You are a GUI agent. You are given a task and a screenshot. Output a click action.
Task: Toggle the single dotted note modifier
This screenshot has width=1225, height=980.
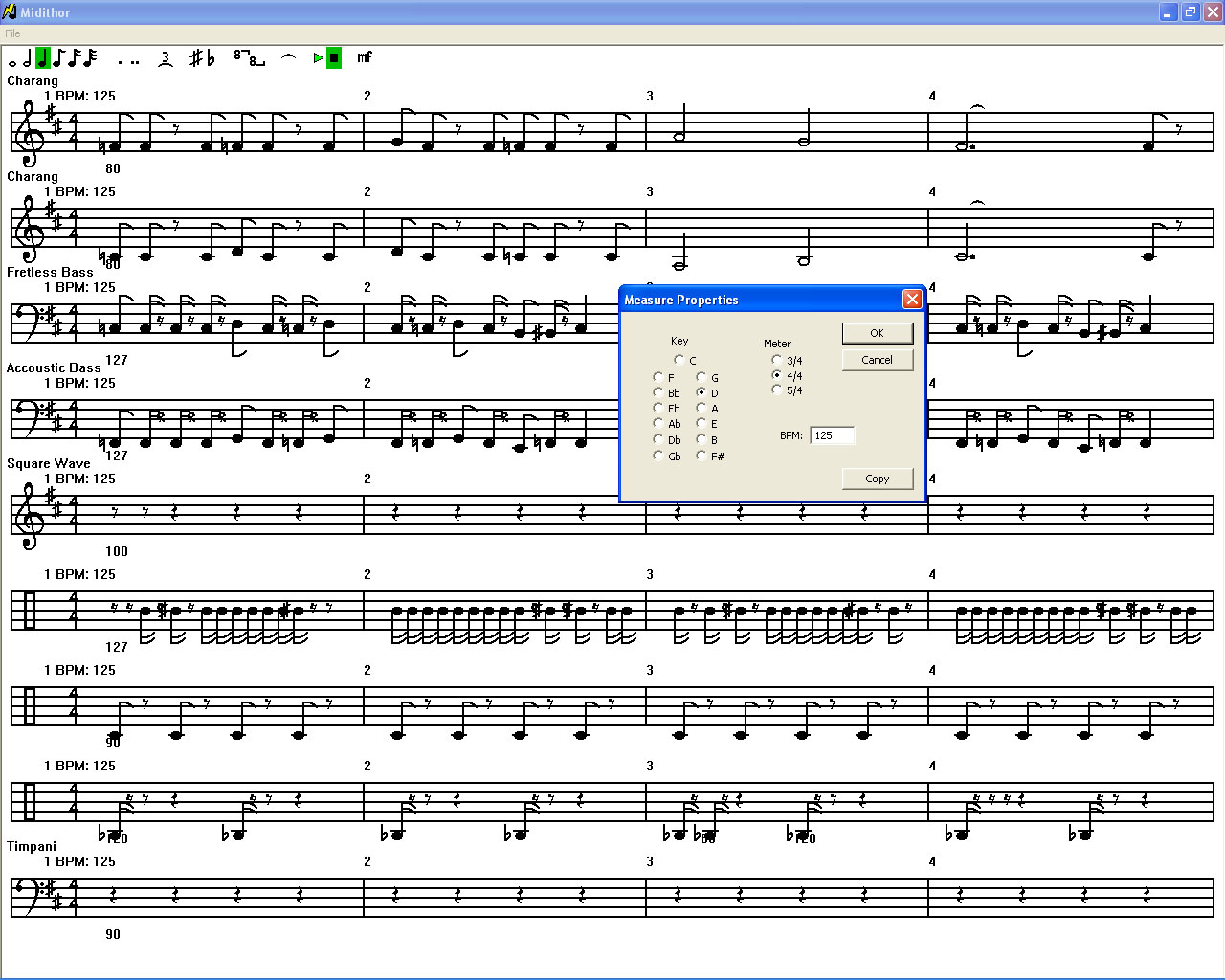tap(120, 62)
